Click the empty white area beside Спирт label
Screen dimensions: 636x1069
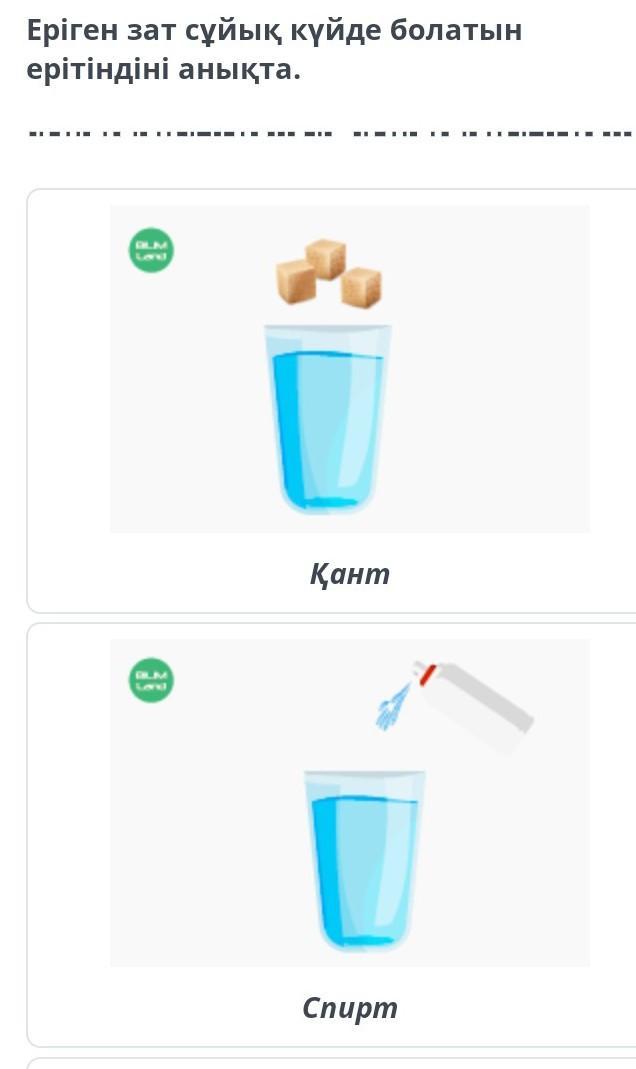coord(520,1007)
